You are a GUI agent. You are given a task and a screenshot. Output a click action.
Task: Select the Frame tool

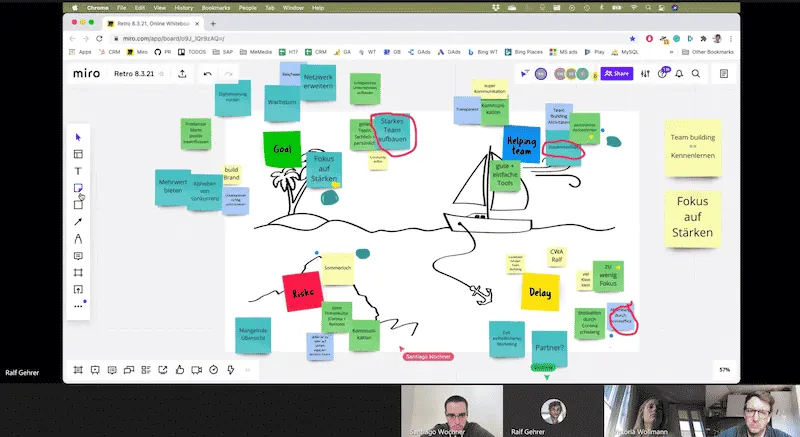(x=79, y=273)
